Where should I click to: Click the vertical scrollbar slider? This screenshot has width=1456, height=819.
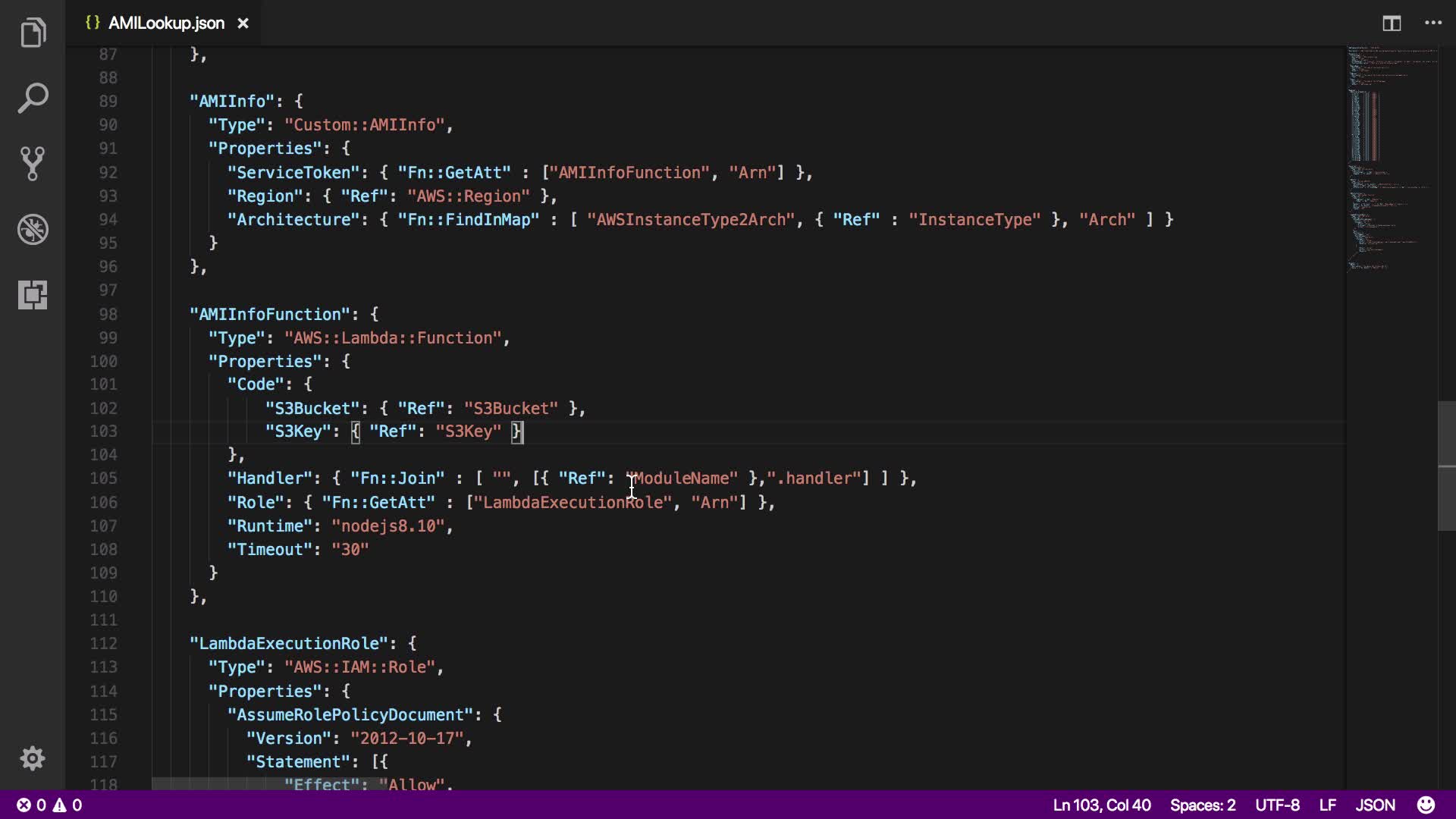[x=1446, y=466]
